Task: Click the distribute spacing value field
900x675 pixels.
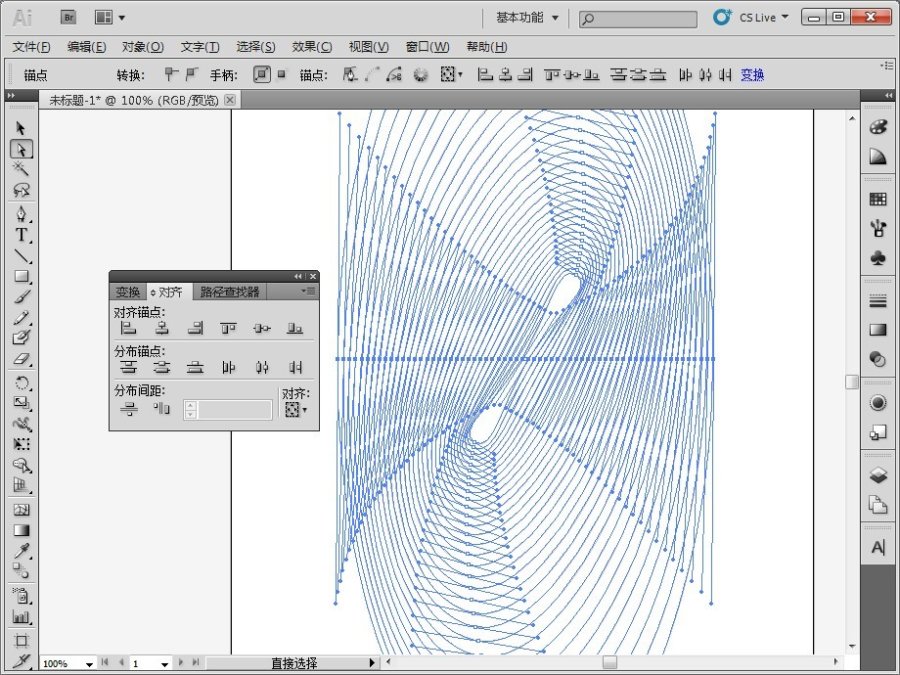Action: (235, 409)
